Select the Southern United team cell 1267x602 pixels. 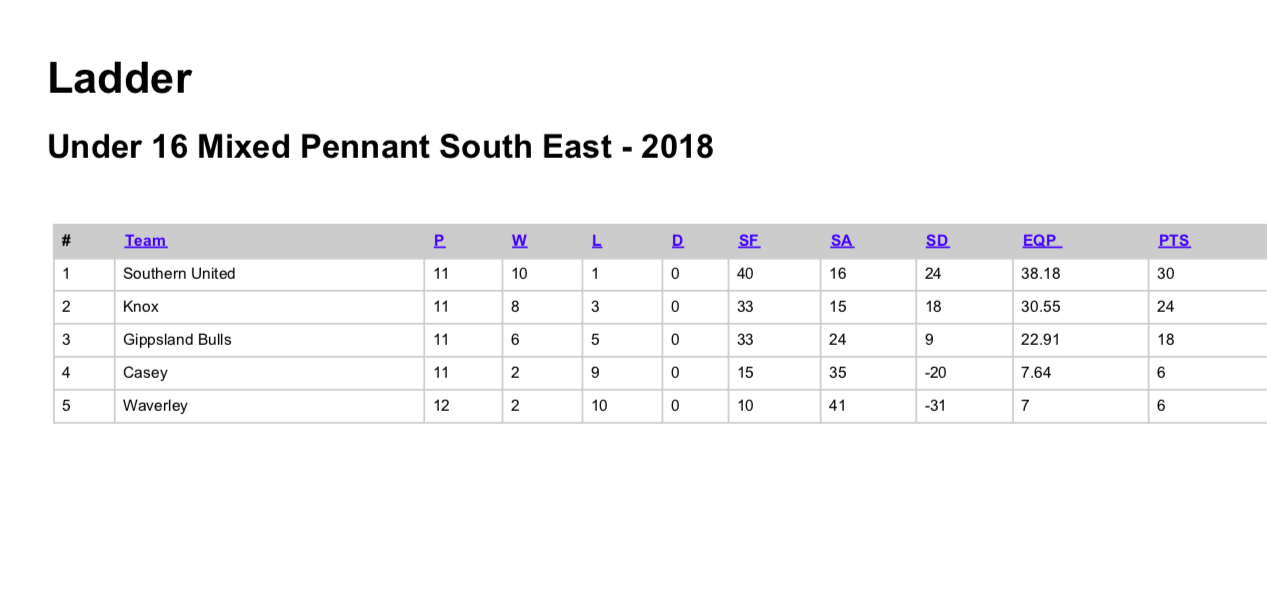click(269, 274)
